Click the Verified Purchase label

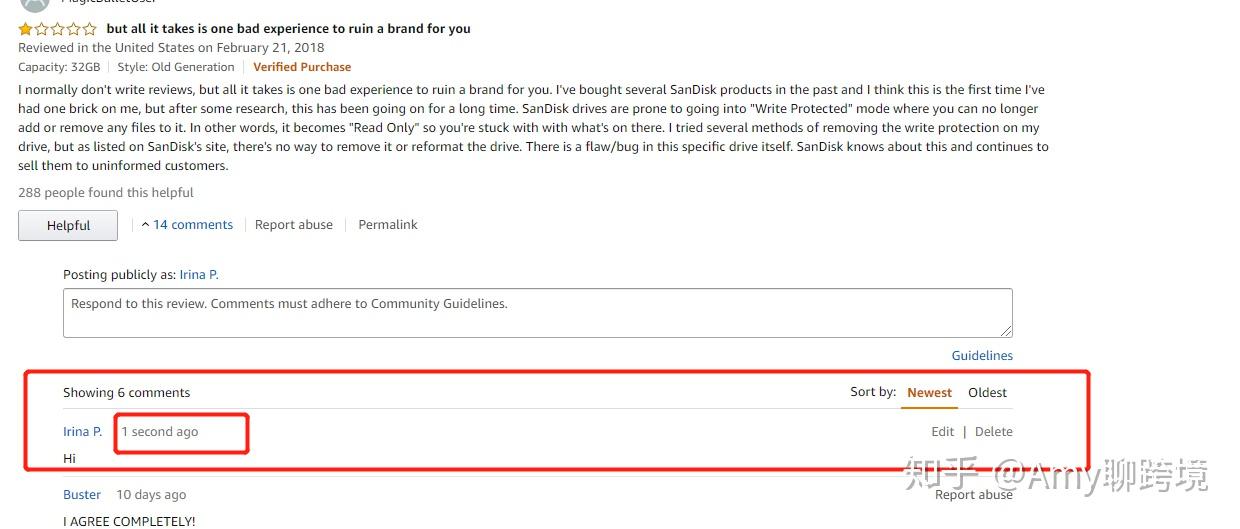[302, 67]
